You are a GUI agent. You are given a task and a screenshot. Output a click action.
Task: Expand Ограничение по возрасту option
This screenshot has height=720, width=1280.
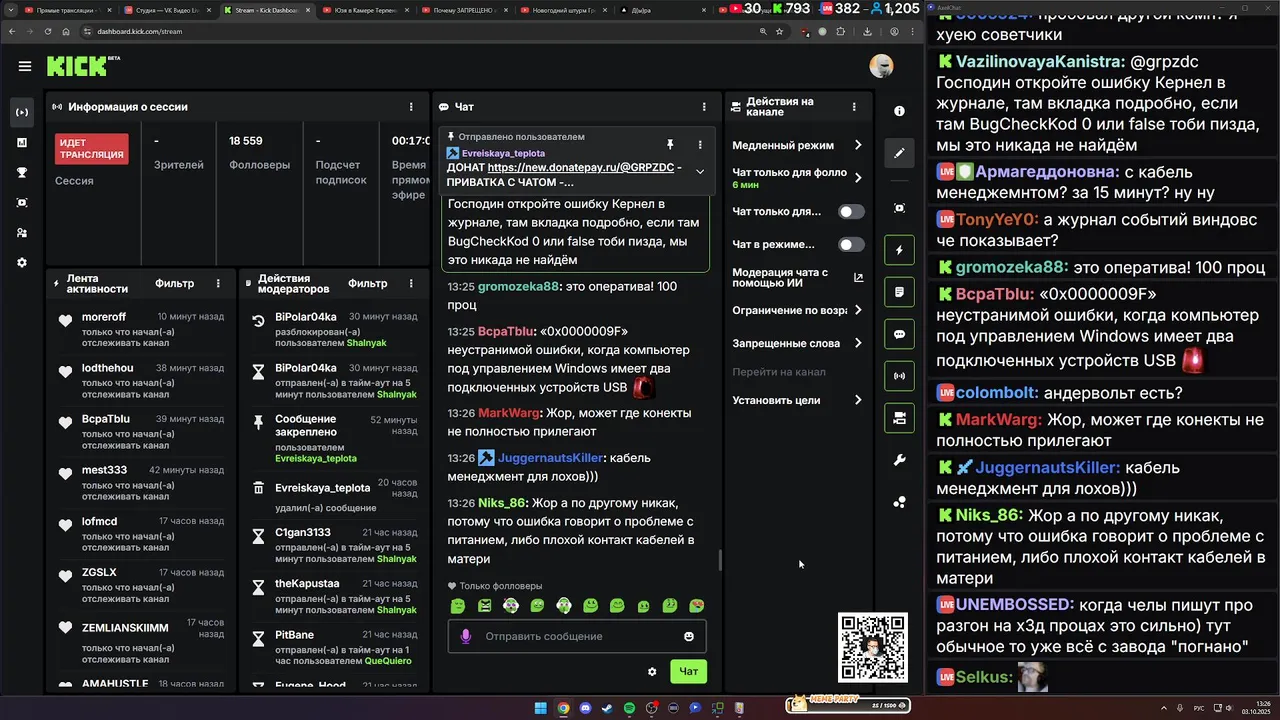pos(797,310)
